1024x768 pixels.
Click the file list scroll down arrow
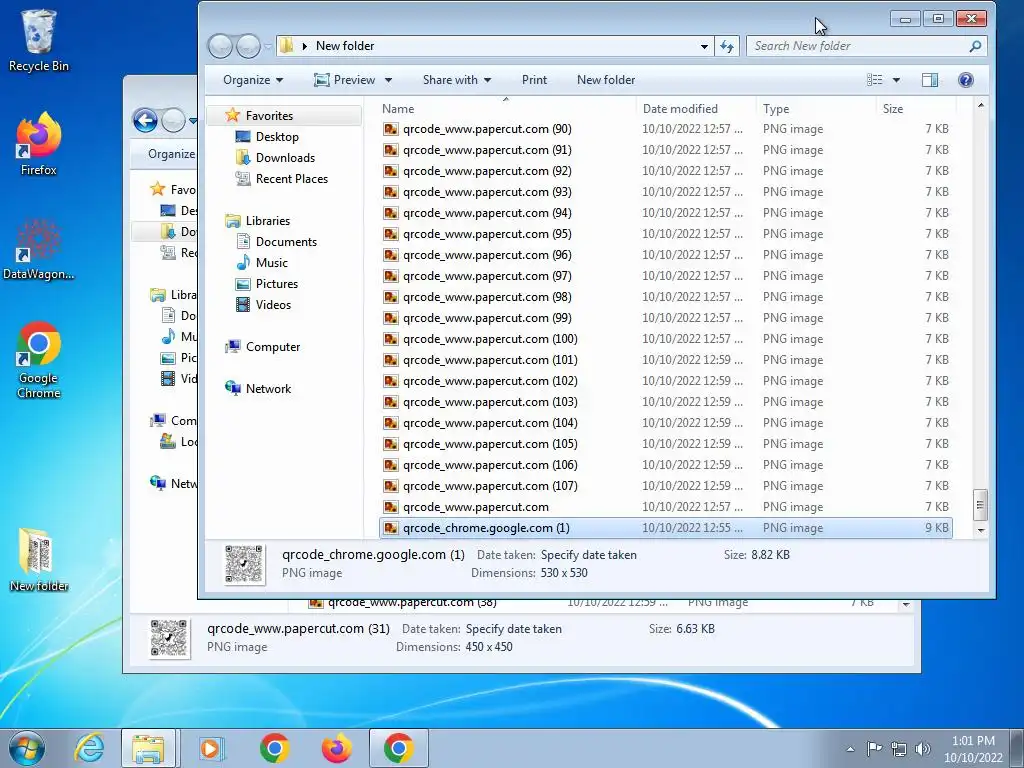[980, 530]
